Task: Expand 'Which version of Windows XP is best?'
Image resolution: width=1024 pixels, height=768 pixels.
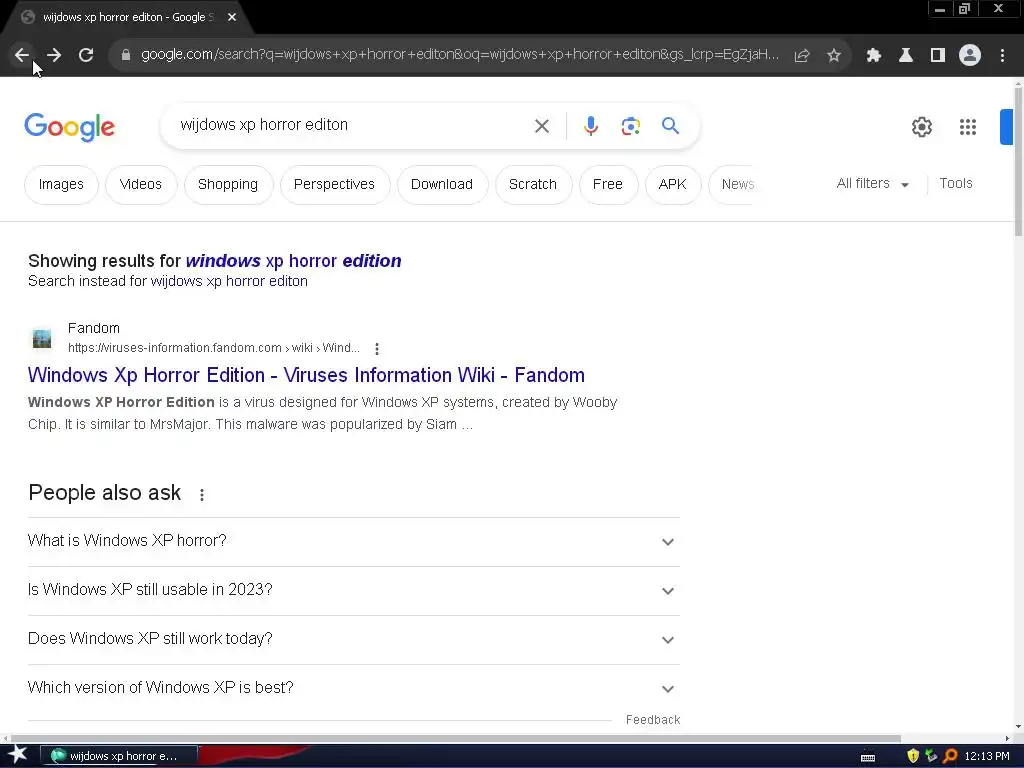Action: point(353,688)
